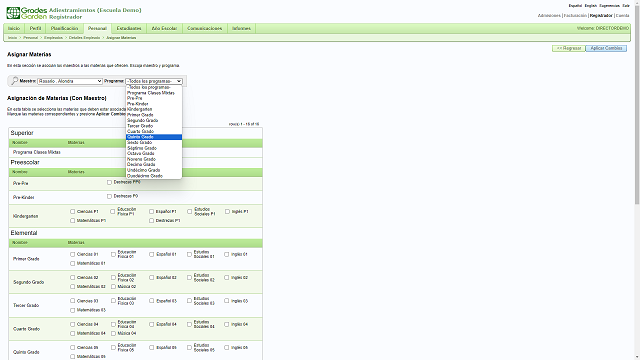The height and width of the screenshot is (360, 640).
Task: Switch to the Informes tab
Action: 241,28
